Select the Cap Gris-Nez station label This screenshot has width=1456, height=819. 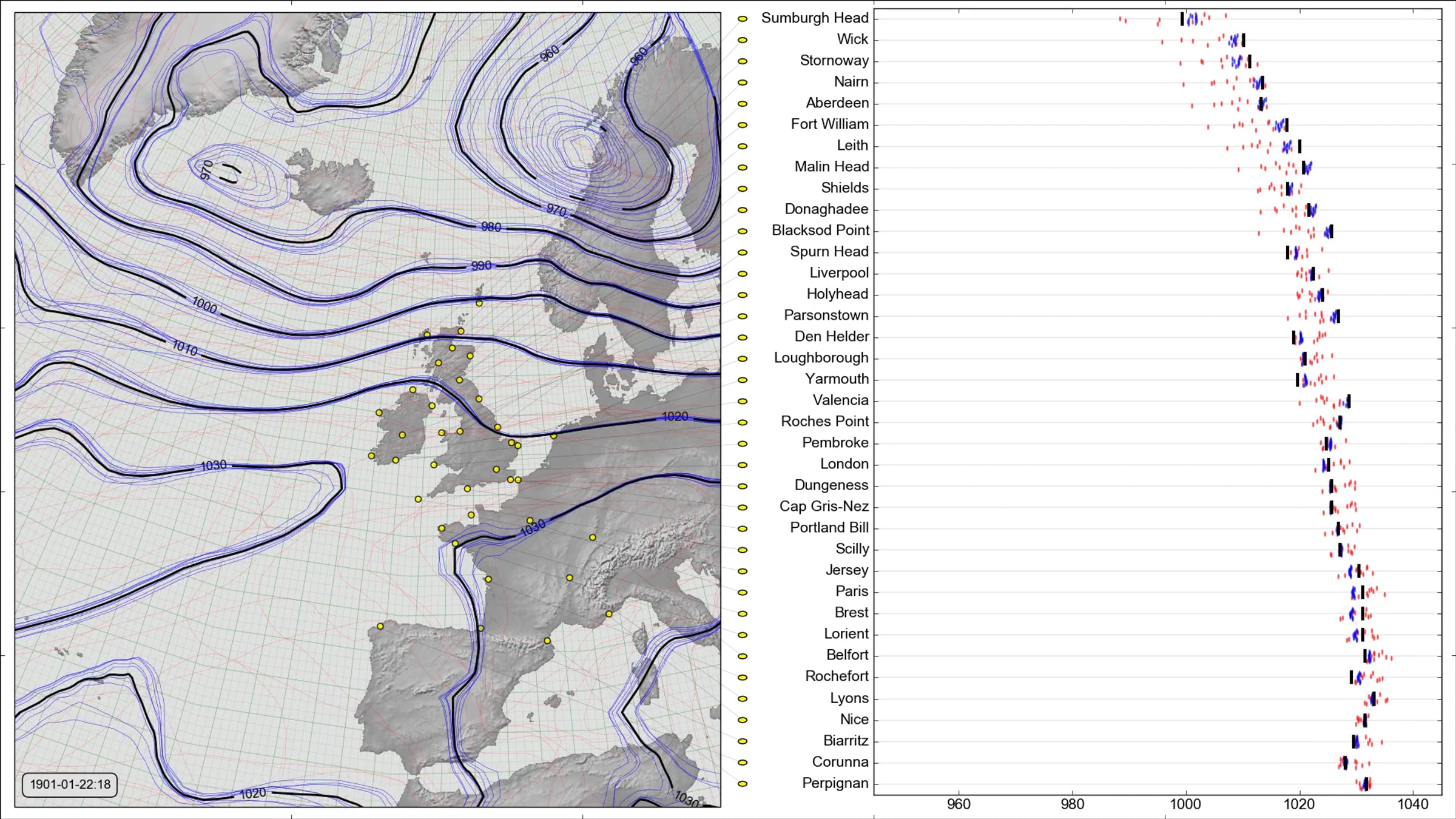pyautogui.click(x=823, y=507)
